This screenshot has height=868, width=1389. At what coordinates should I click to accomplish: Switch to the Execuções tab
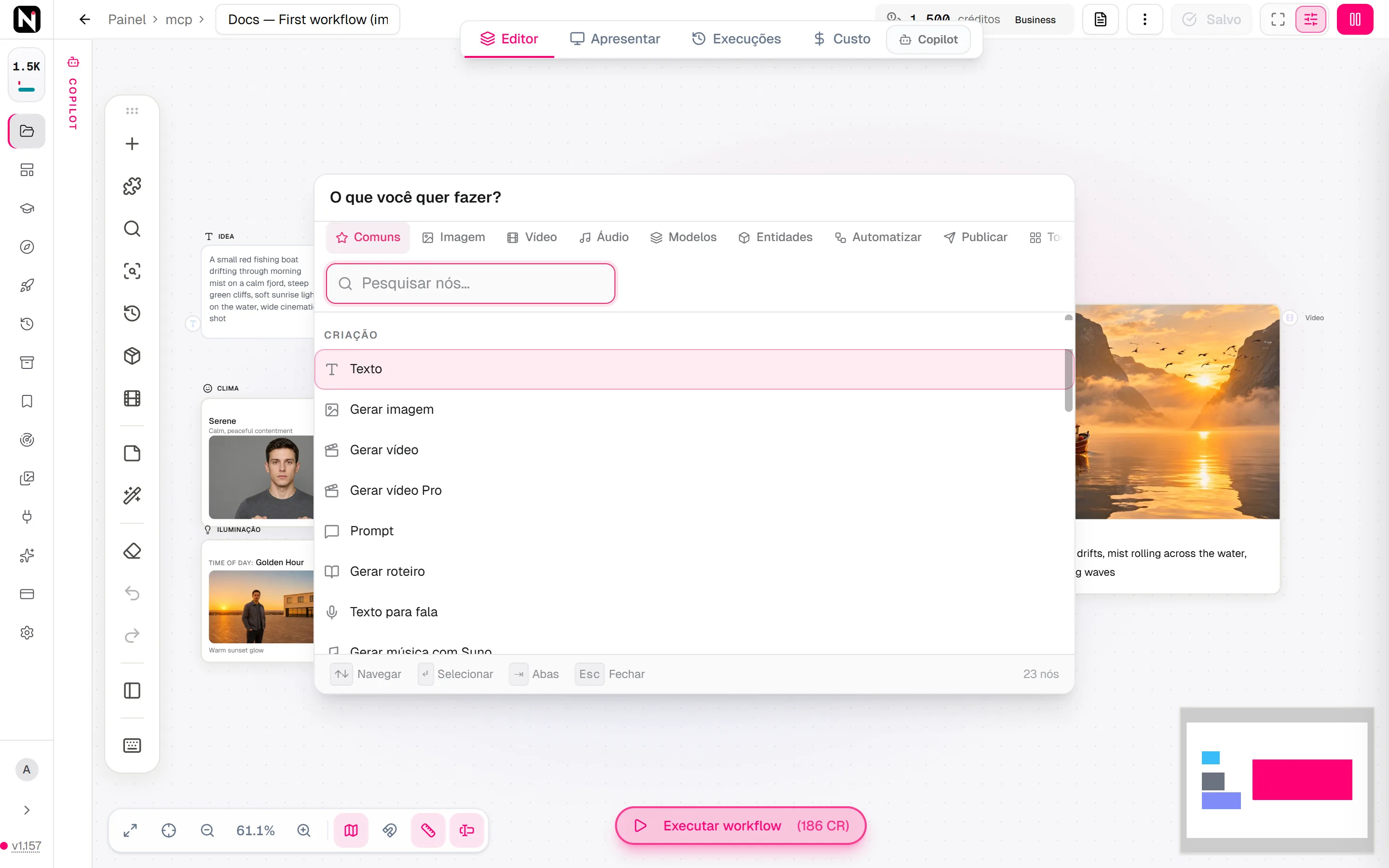pos(736,39)
